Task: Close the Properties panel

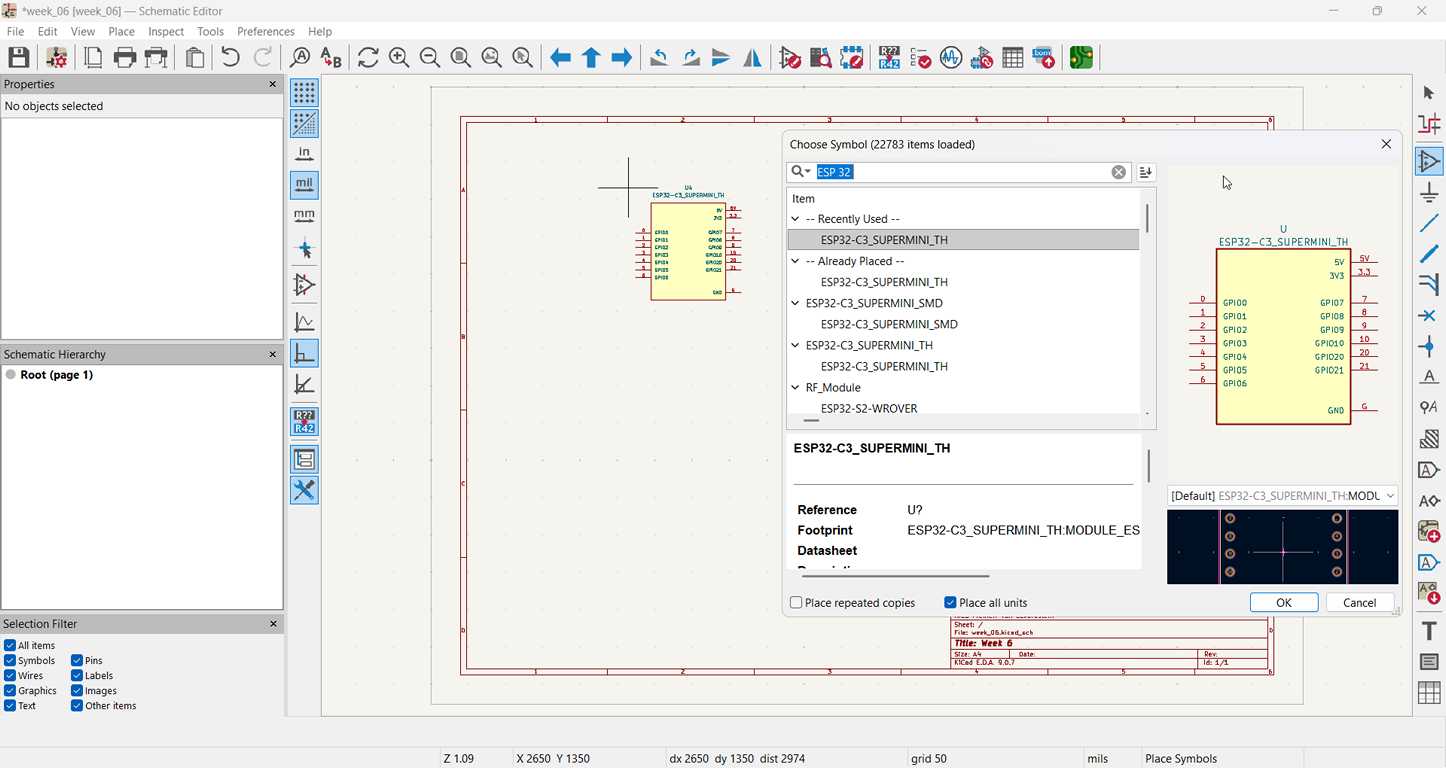Action: point(272,84)
